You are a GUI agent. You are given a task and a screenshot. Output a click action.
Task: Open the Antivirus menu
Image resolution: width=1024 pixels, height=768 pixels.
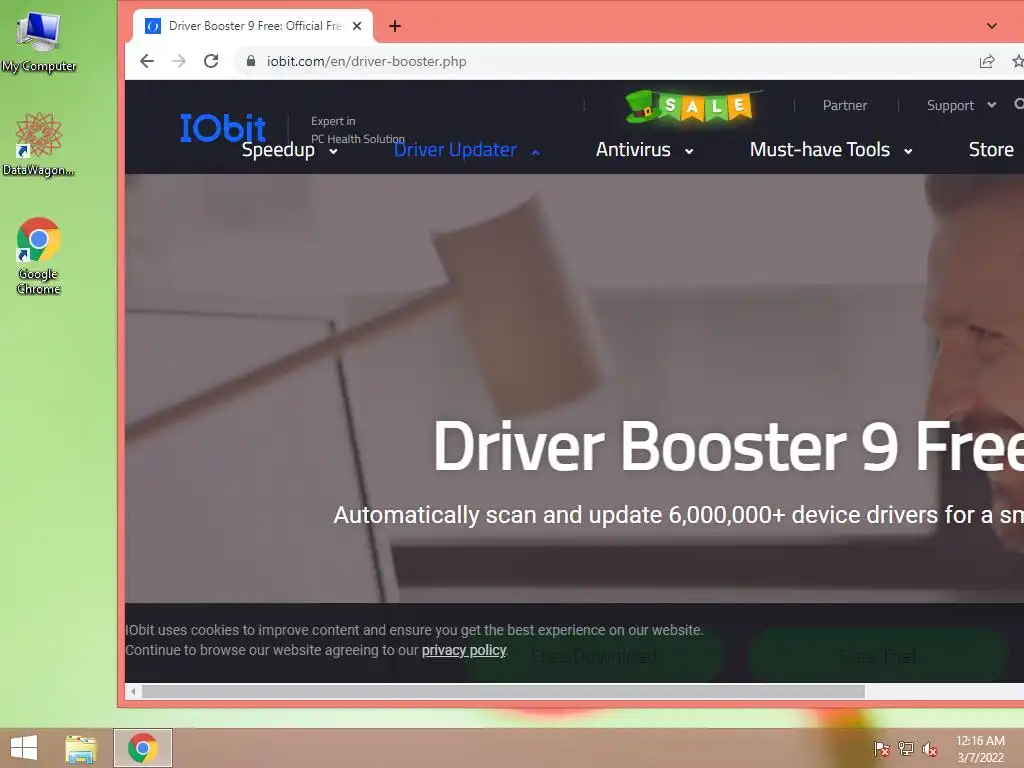point(633,150)
